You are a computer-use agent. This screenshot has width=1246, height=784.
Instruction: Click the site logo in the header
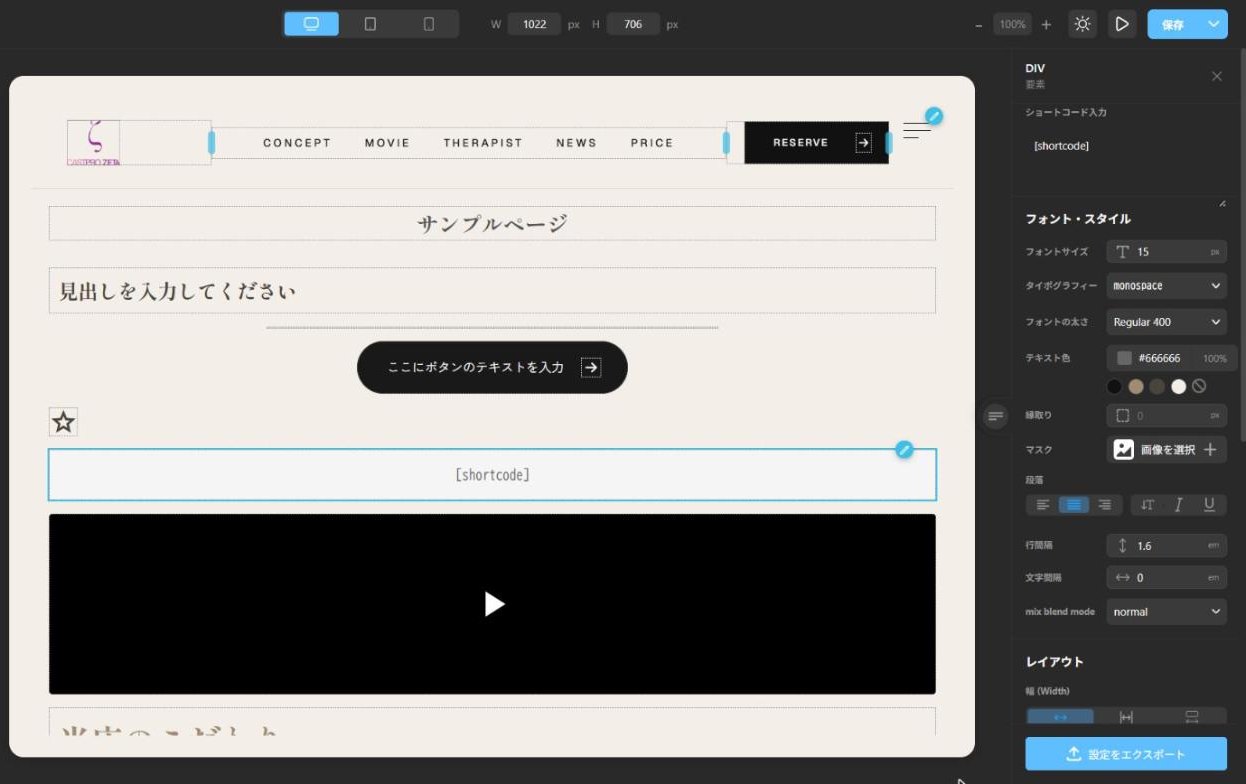click(x=93, y=143)
